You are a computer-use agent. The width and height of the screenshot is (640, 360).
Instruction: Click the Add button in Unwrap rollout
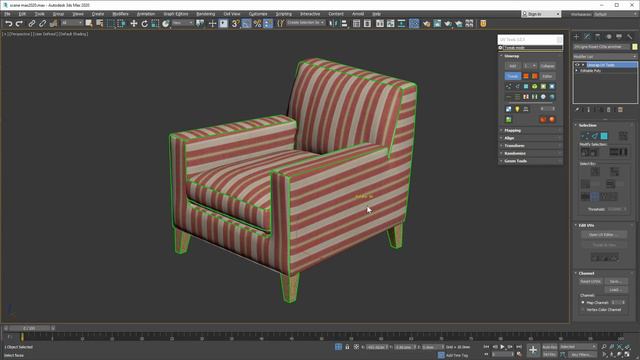pos(513,66)
